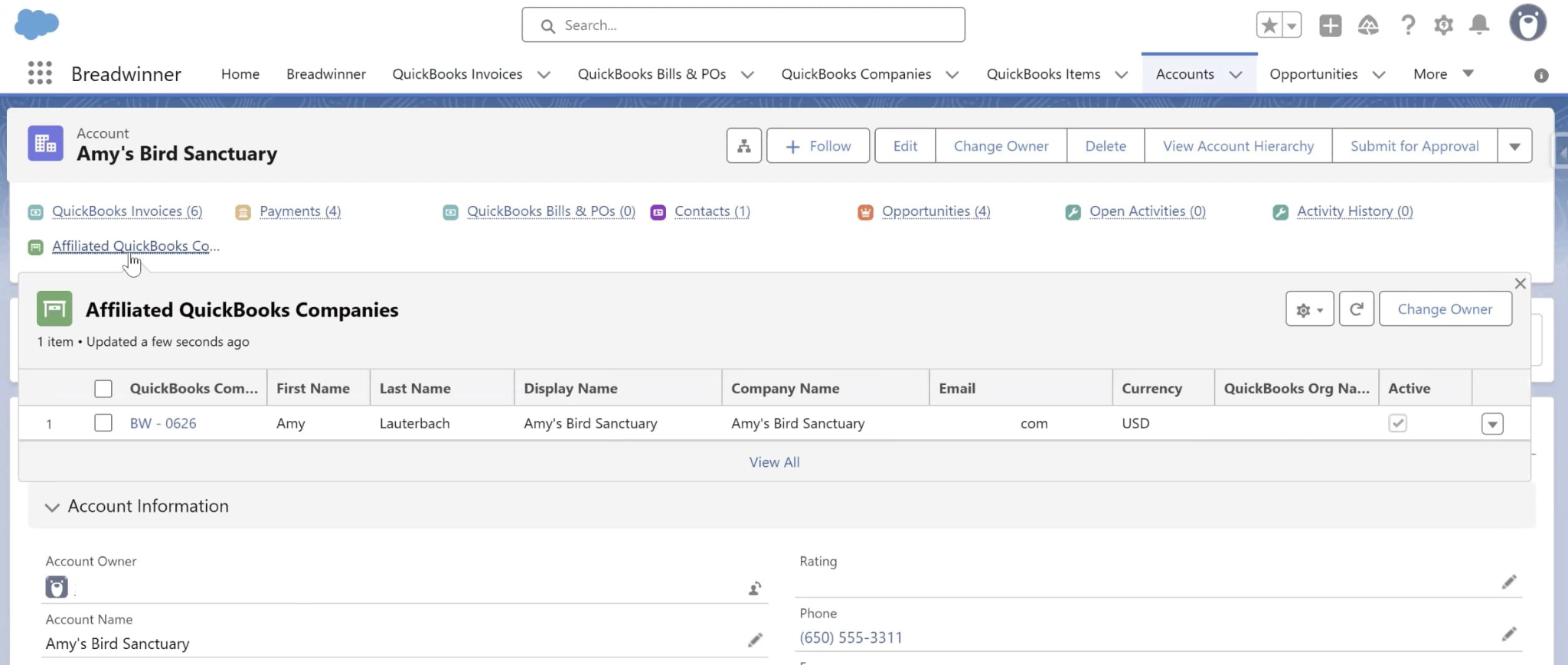
Task: Show more account actions dropdown
Action: pyautogui.click(x=1514, y=146)
